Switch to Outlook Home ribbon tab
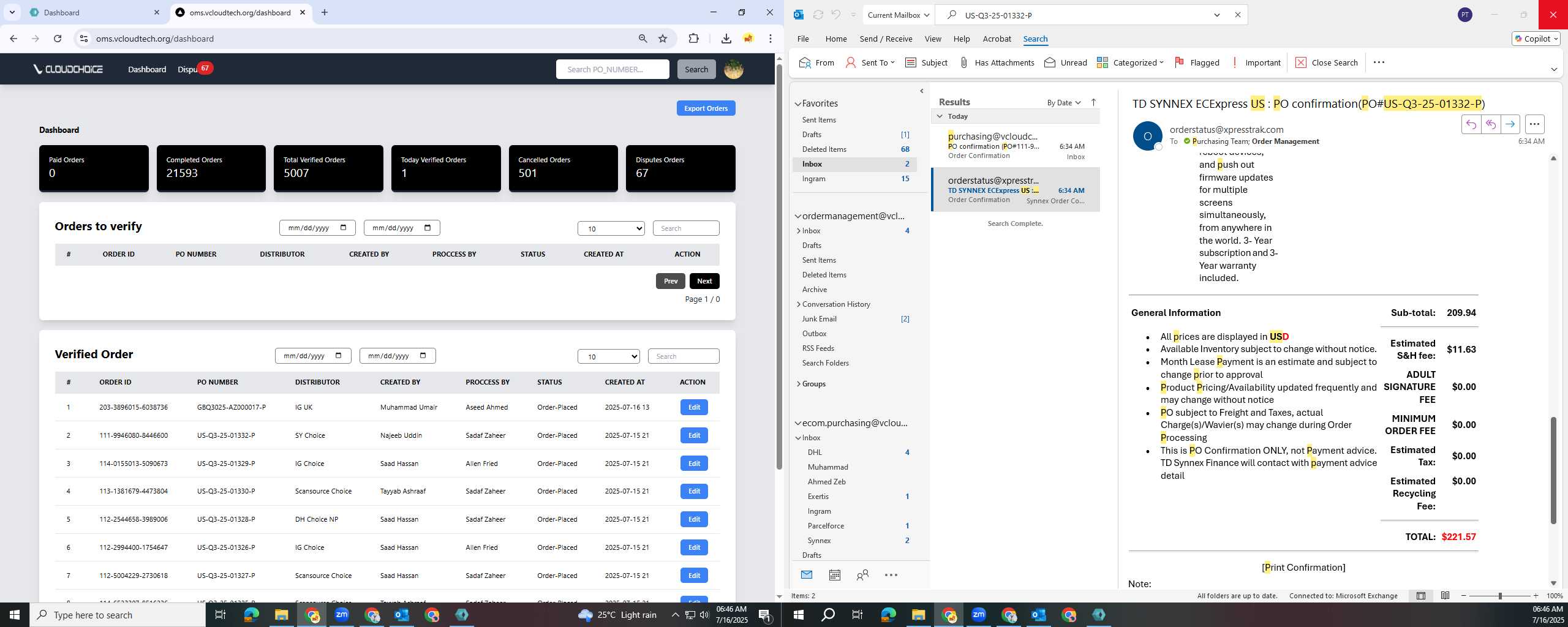The width and height of the screenshot is (1568, 627). pos(836,39)
